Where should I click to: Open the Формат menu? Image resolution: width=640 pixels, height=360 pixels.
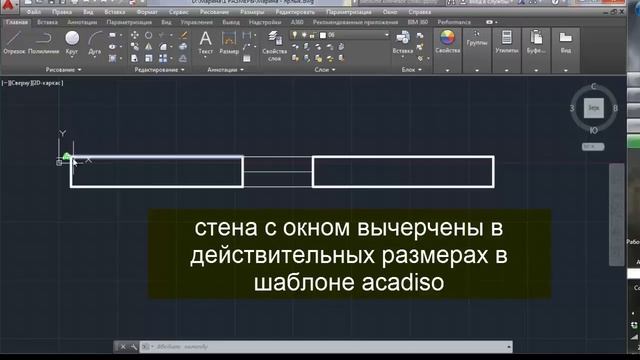tap(147, 12)
